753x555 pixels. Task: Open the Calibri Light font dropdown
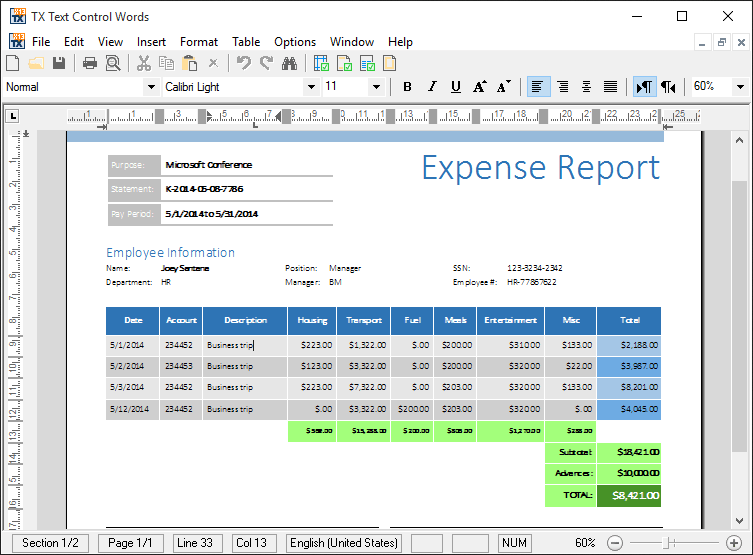coord(312,87)
